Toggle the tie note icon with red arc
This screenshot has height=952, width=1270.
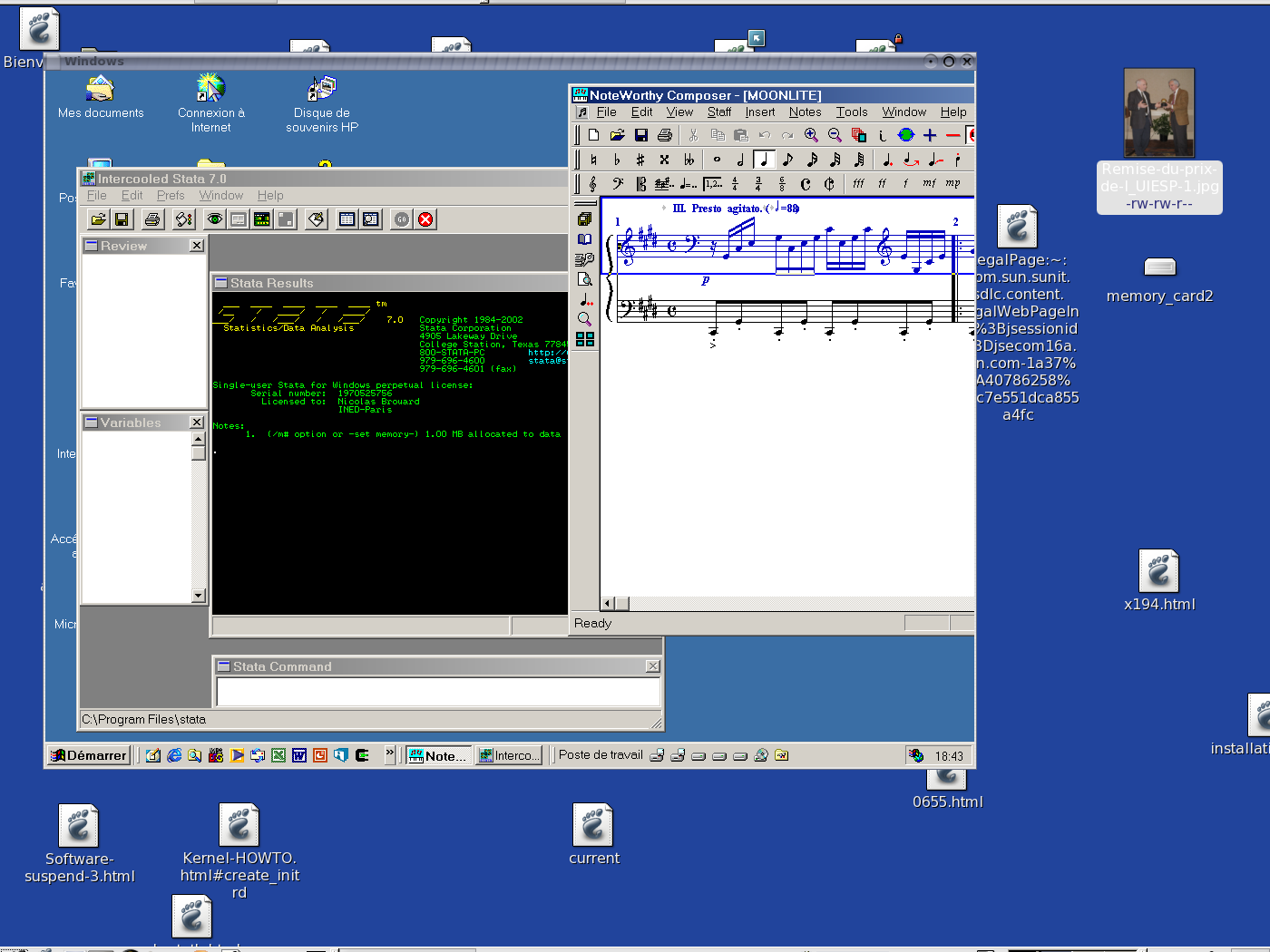(x=911, y=160)
